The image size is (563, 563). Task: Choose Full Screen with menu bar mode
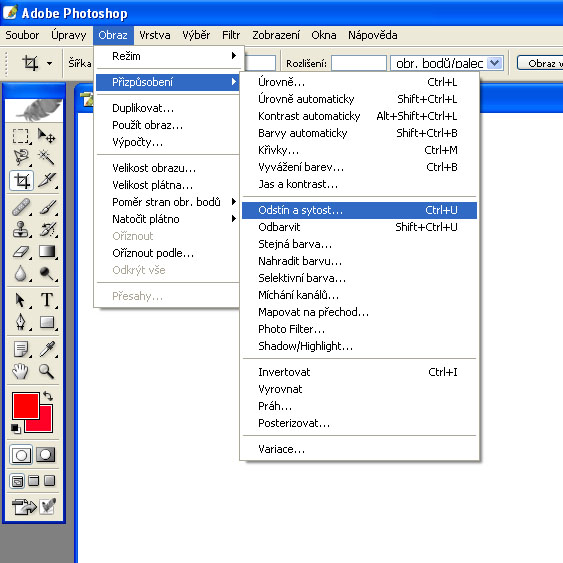pos(33,481)
